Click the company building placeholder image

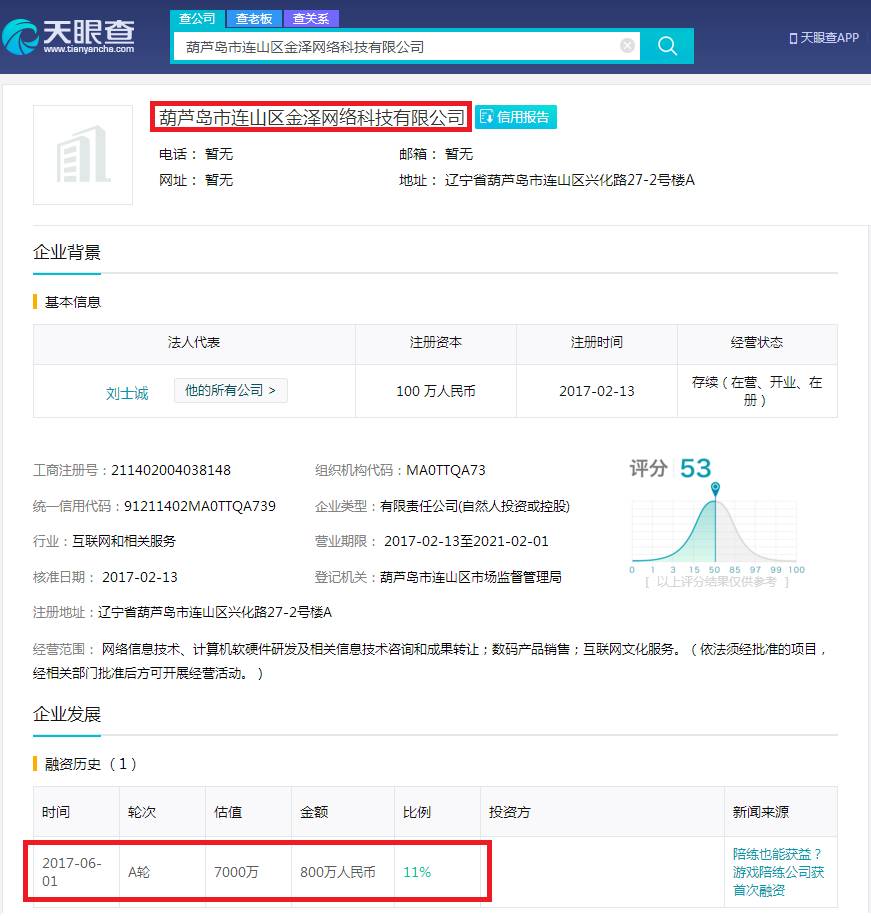83,155
